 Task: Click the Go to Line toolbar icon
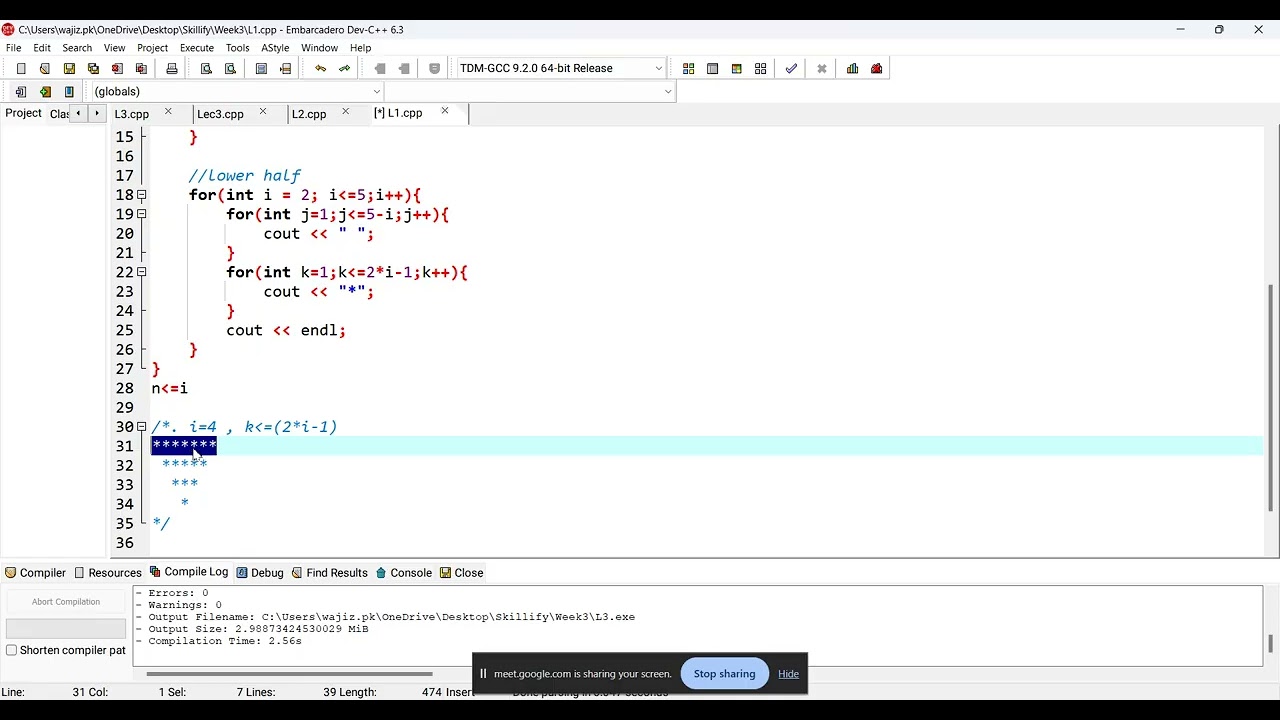(x=285, y=68)
